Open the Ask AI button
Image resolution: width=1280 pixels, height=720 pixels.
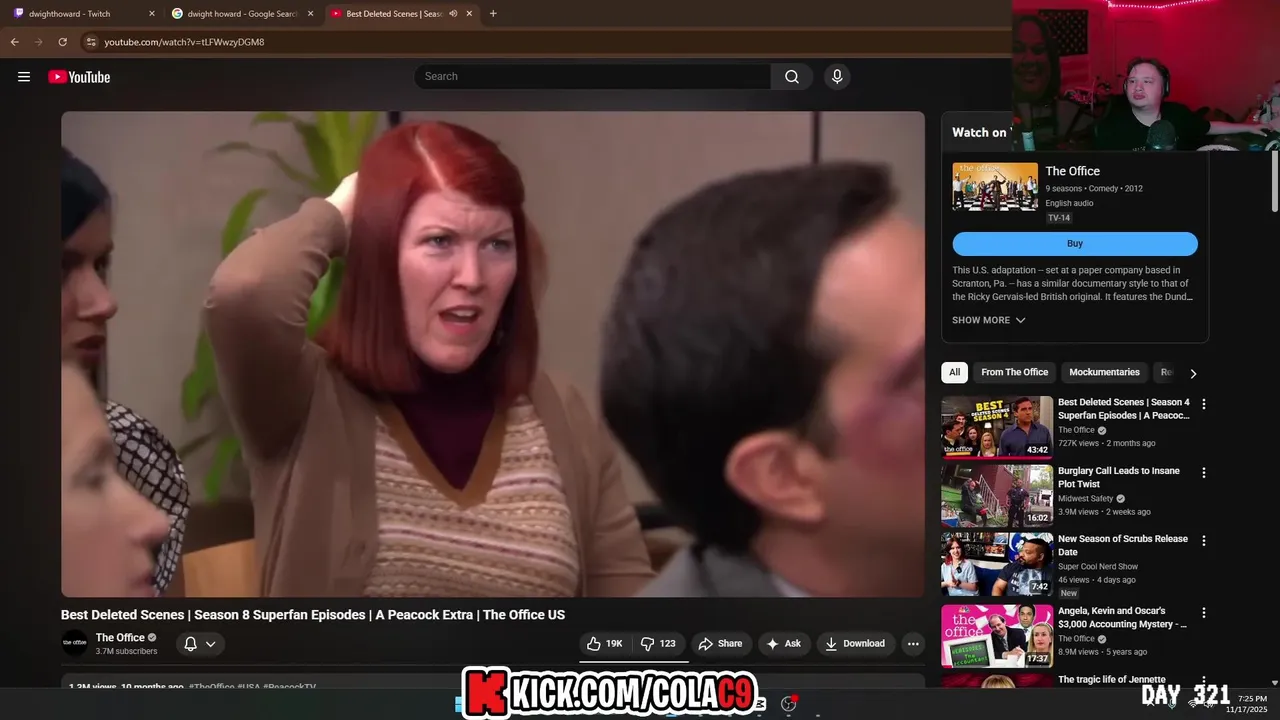click(x=784, y=644)
